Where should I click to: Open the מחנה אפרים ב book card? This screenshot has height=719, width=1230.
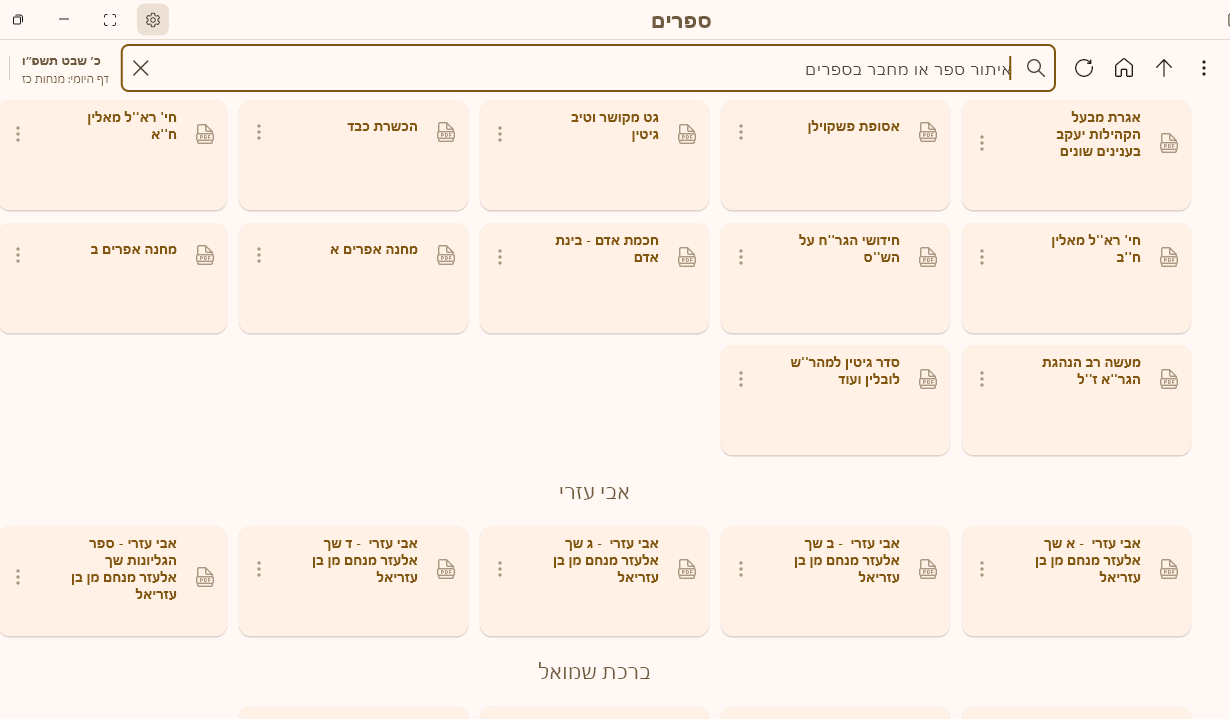[113, 277]
